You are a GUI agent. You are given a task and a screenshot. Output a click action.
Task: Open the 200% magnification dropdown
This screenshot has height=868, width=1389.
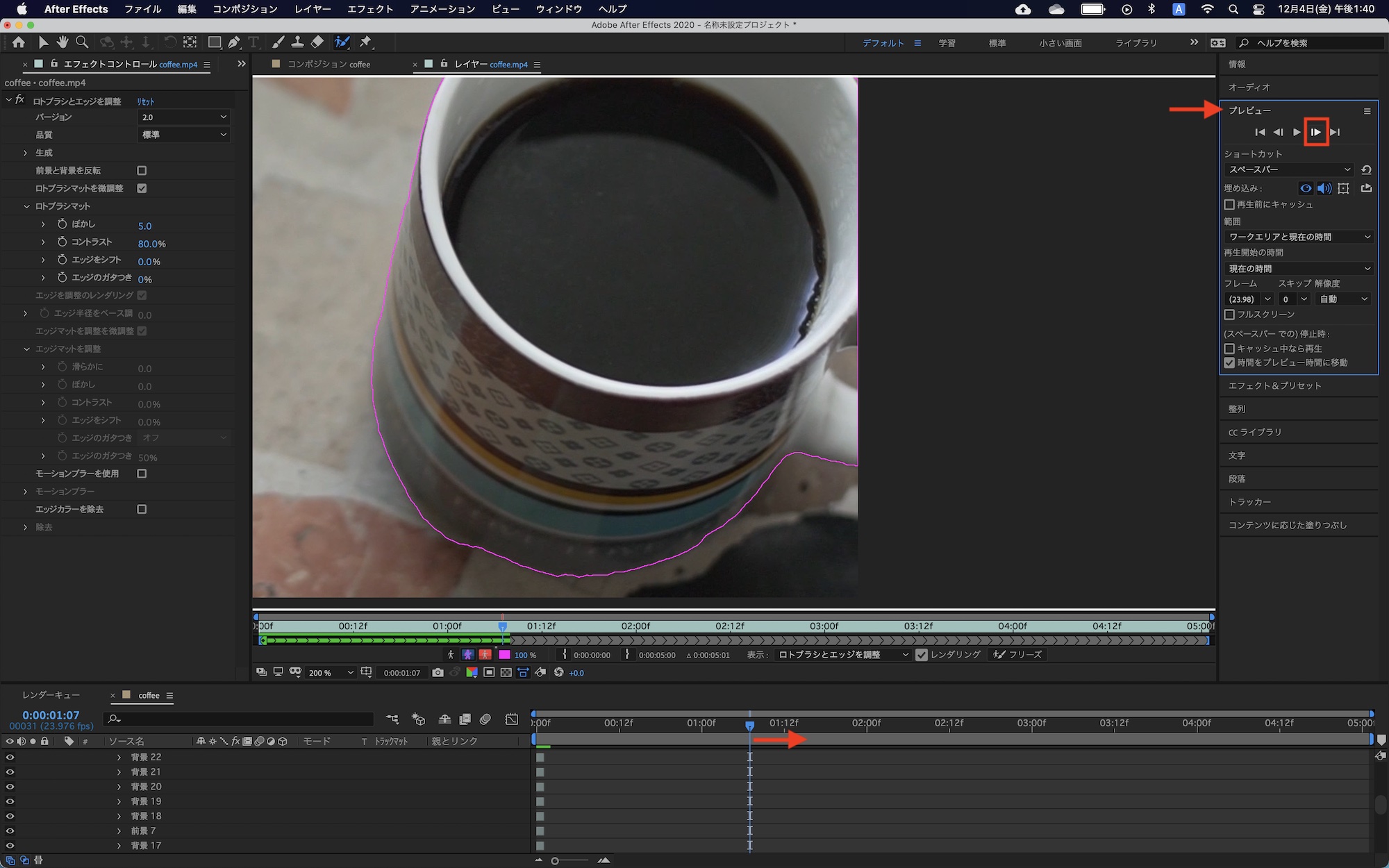[331, 673]
